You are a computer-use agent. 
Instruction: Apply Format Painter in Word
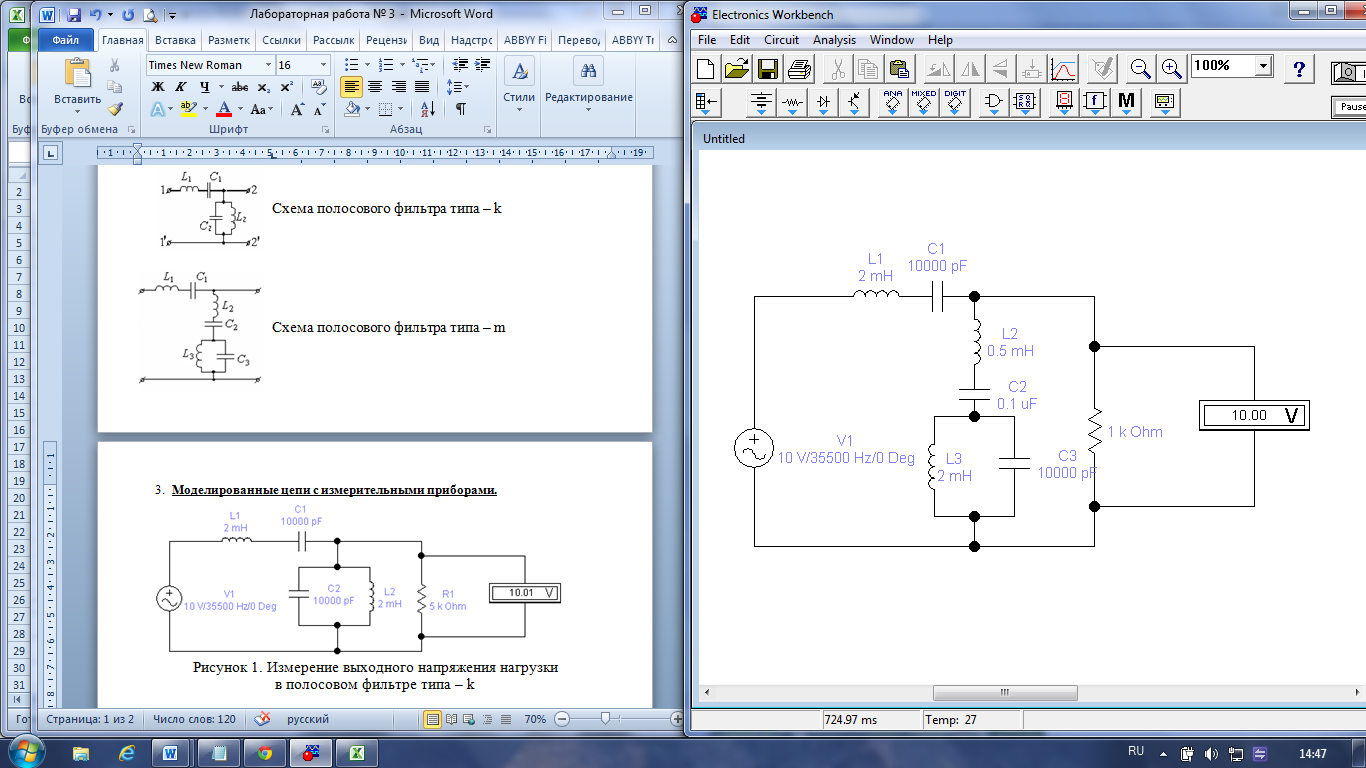[114, 109]
